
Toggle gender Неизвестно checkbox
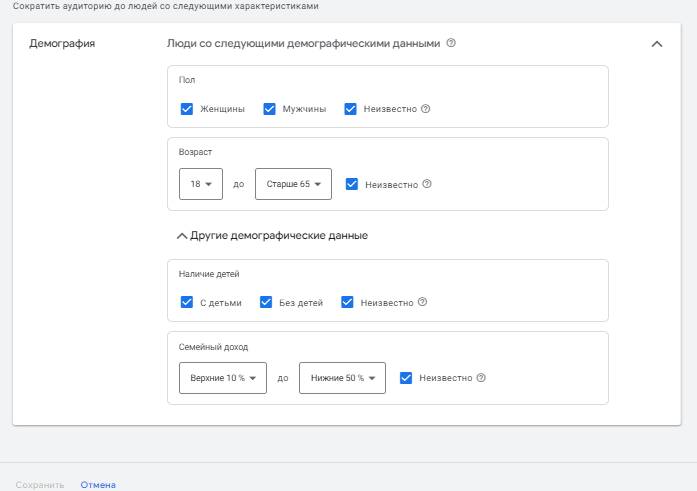point(350,109)
